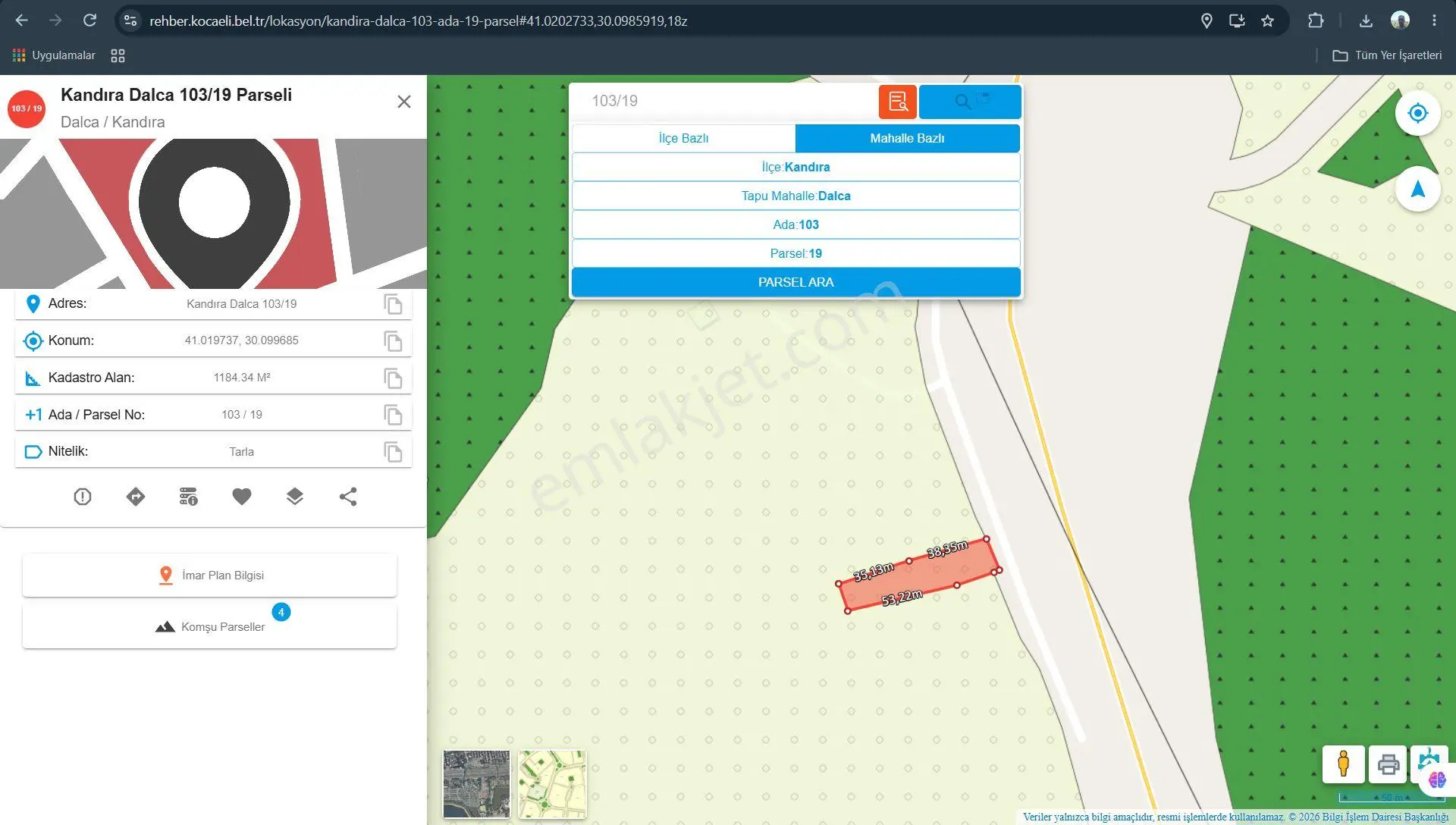The width and height of the screenshot is (1456, 825).
Task: Open the detailed info list icon
Action: pos(189,497)
